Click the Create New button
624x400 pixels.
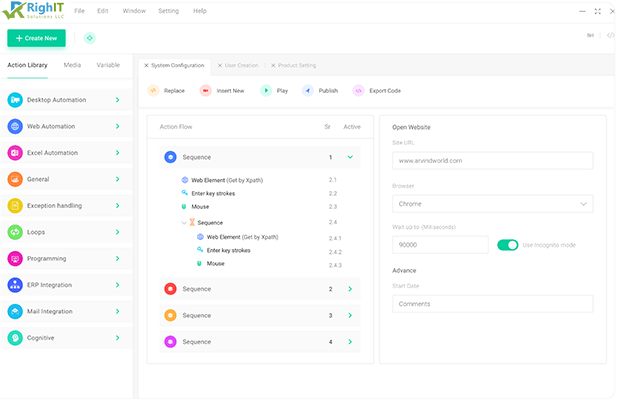pos(37,38)
